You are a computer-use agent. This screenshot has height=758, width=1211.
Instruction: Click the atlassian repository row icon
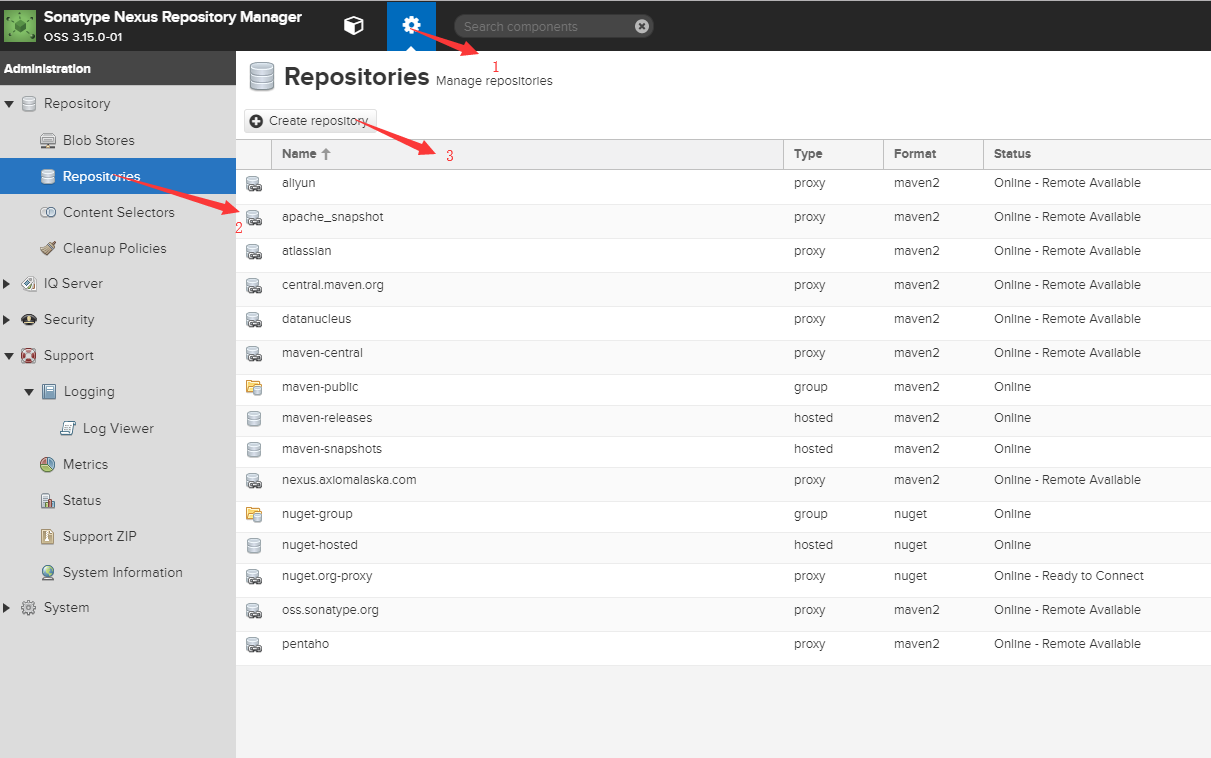pos(254,252)
